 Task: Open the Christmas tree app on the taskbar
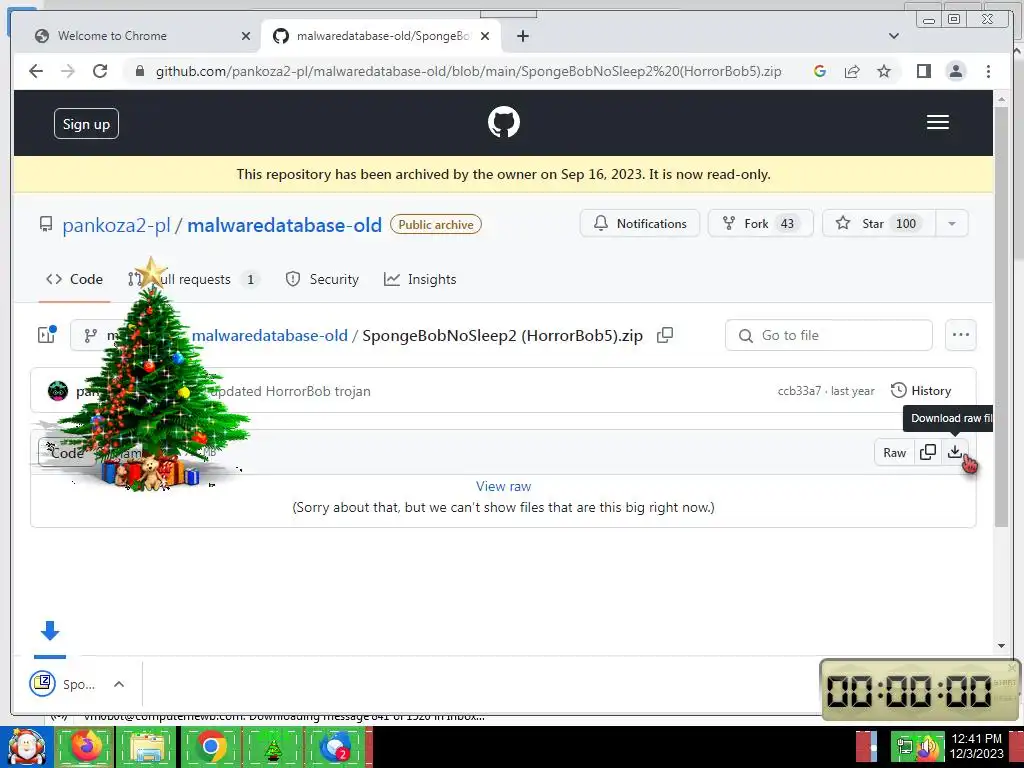click(273, 746)
